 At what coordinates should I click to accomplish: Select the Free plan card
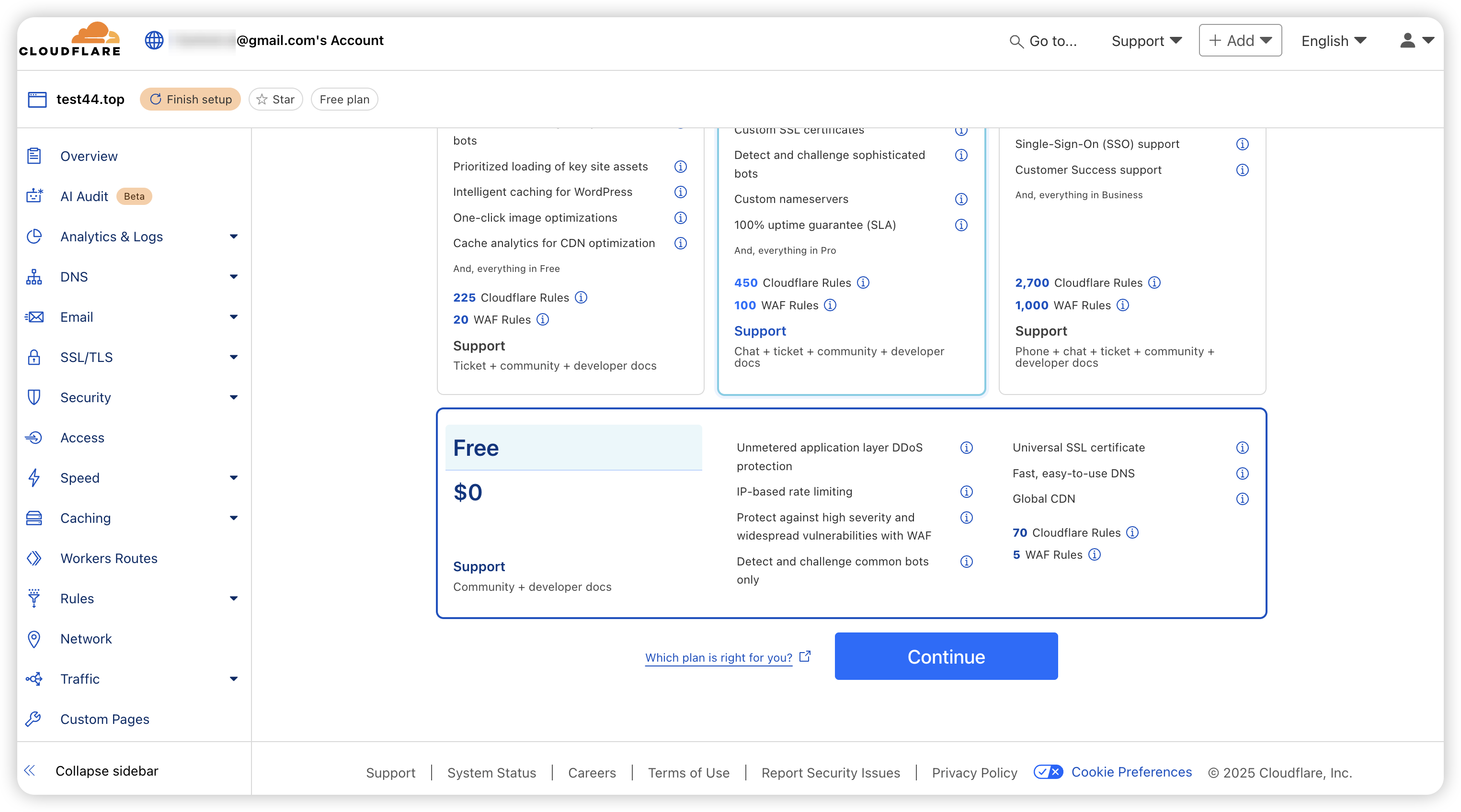851,513
